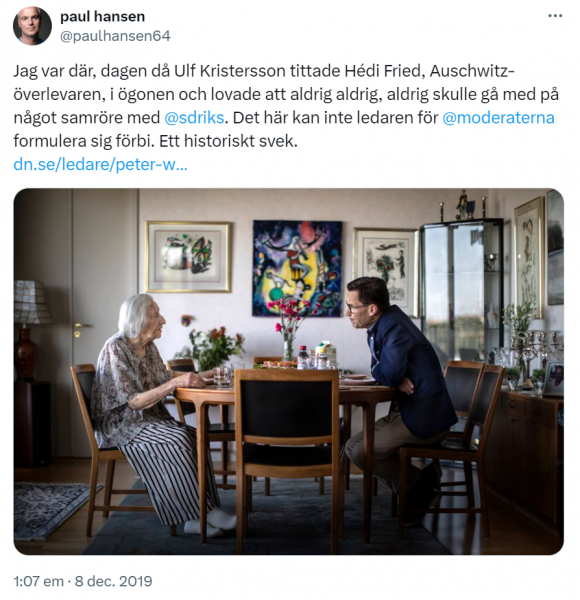Image resolution: width=580 pixels, height=600 pixels.
Task: Follow the dn.se/ledare/peter-w... link
Action: pyautogui.click(x=100, y=164)
